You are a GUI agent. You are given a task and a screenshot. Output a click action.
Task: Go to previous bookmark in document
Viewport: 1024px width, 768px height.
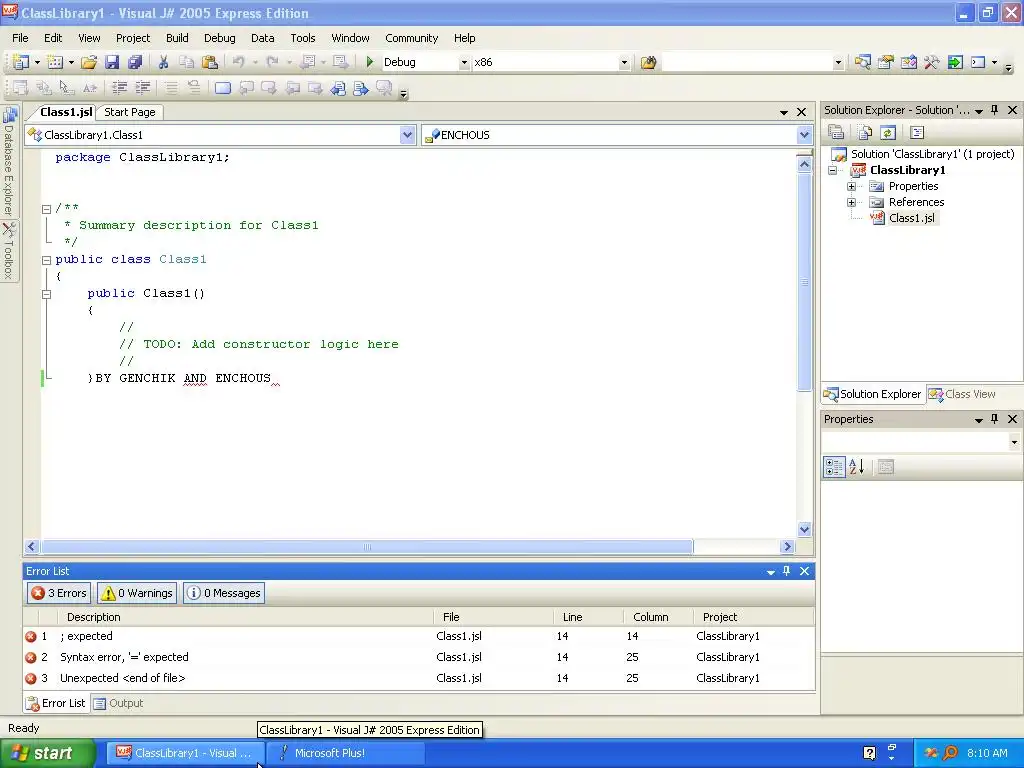[x=246, y=88]
